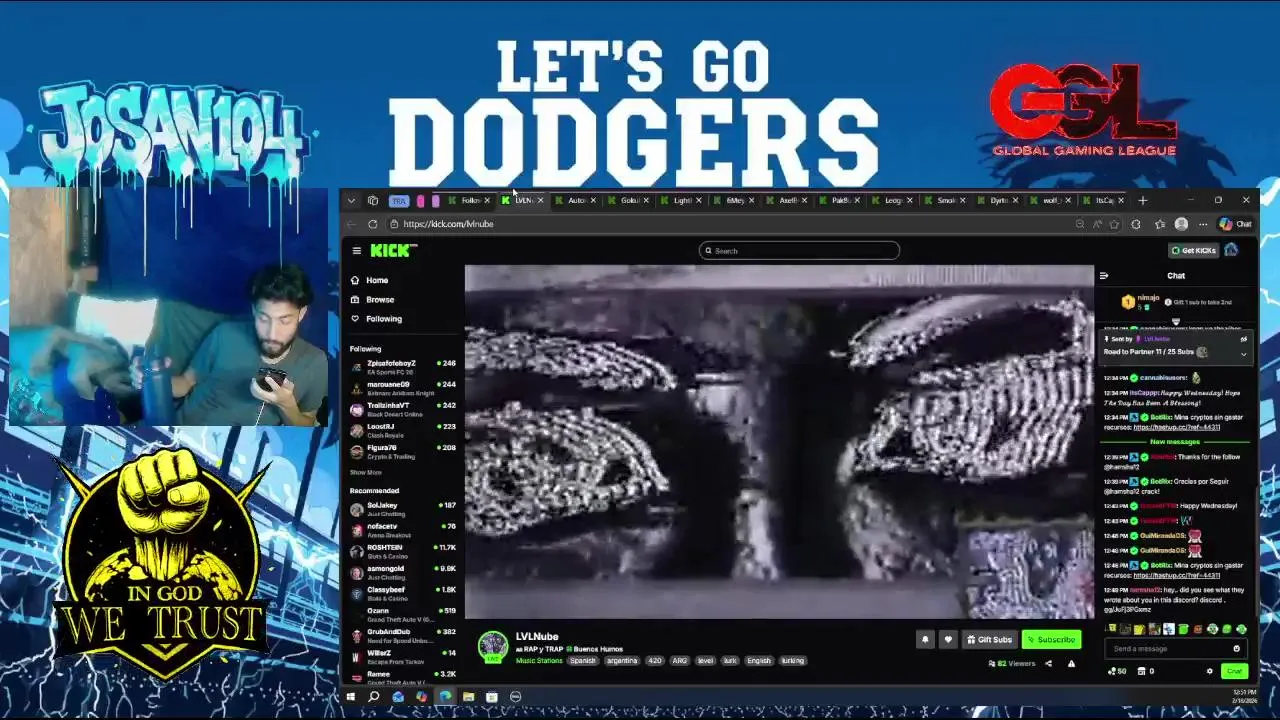Image resolution: width=1280 pixels, height=720 pixels.
Task: Click the LVLNube streamer avatar
Action: pyautogui.click(x=492, y=647)
